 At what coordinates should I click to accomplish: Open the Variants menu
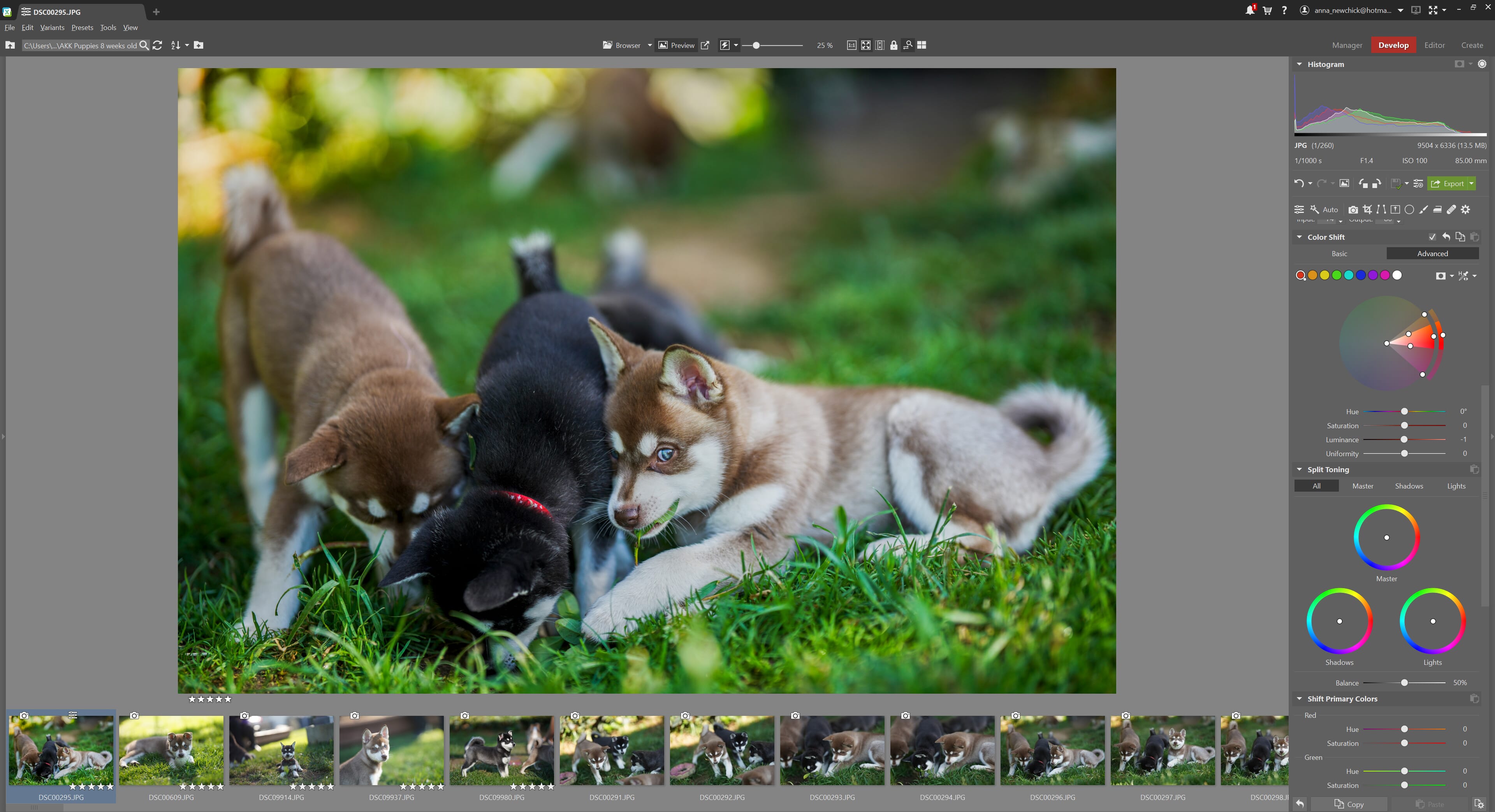(52, 27)
